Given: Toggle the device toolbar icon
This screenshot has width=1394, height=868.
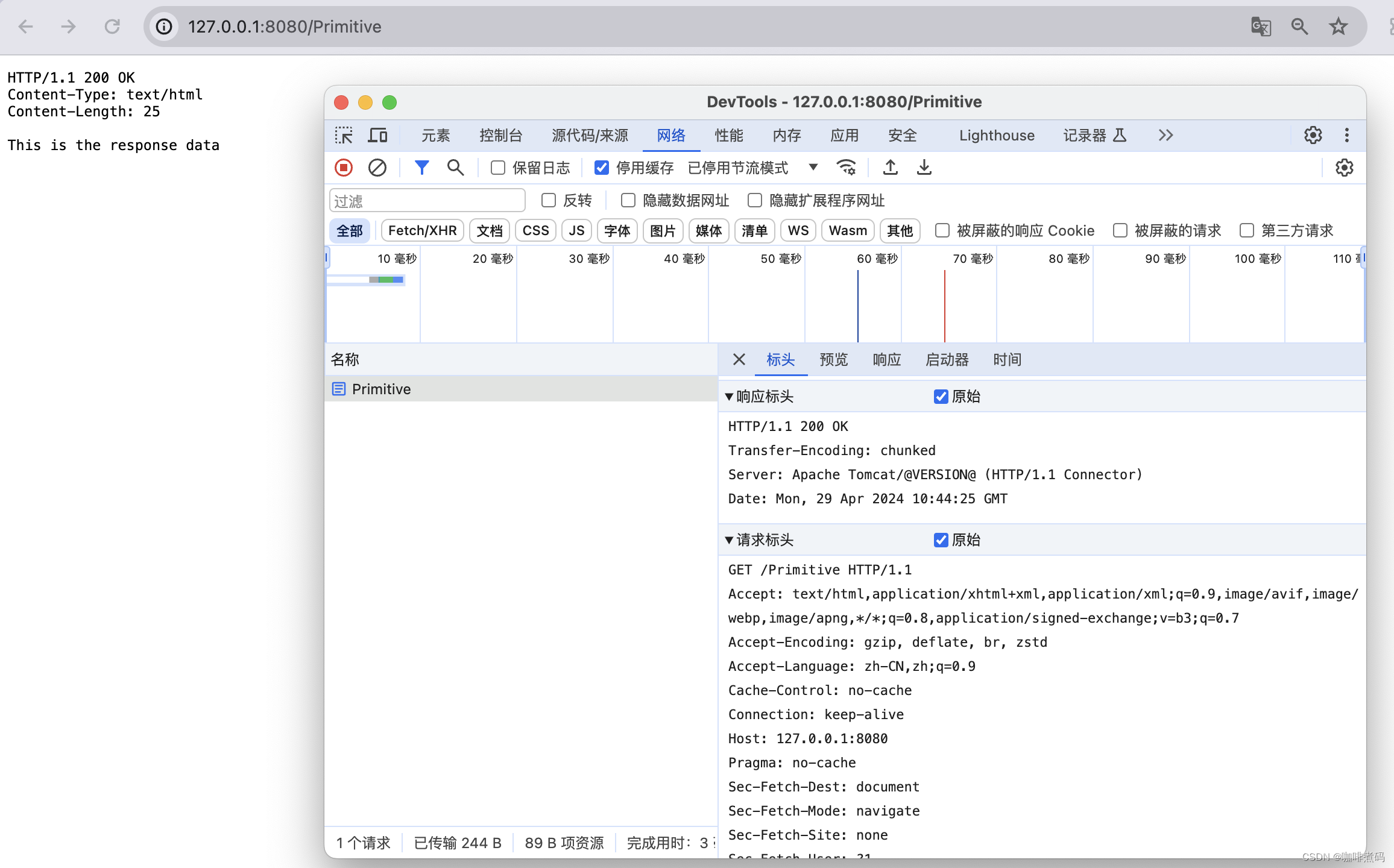Looking at the screenshot, I should [377, 135].
